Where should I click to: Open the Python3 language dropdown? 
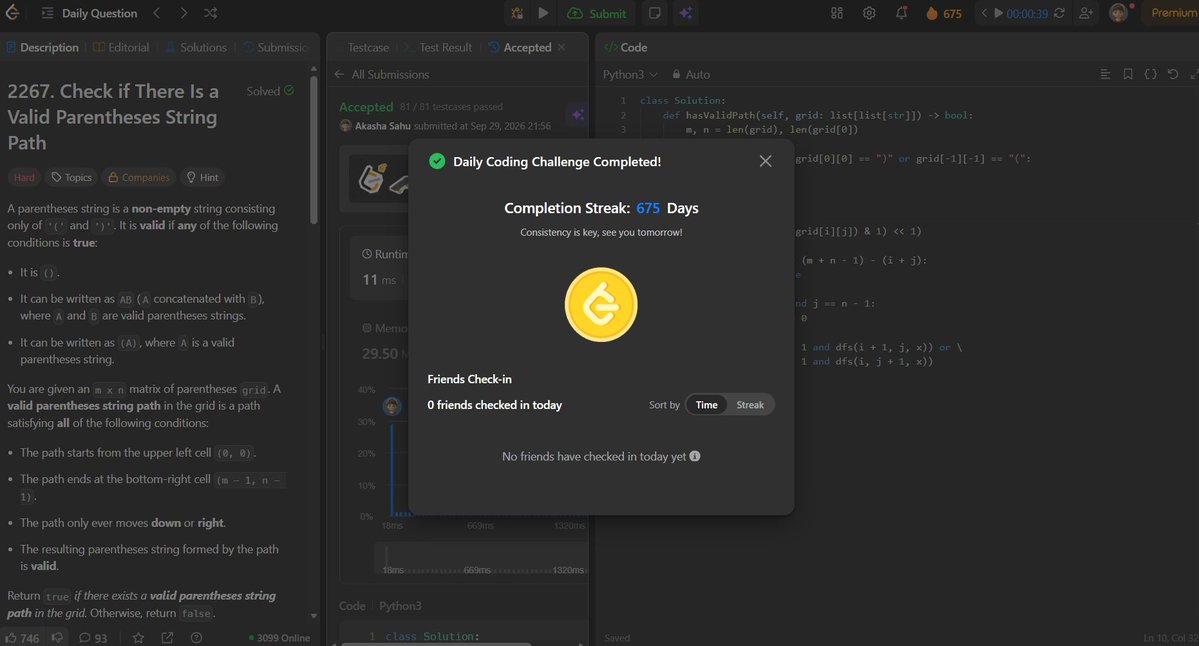point(630,74)
